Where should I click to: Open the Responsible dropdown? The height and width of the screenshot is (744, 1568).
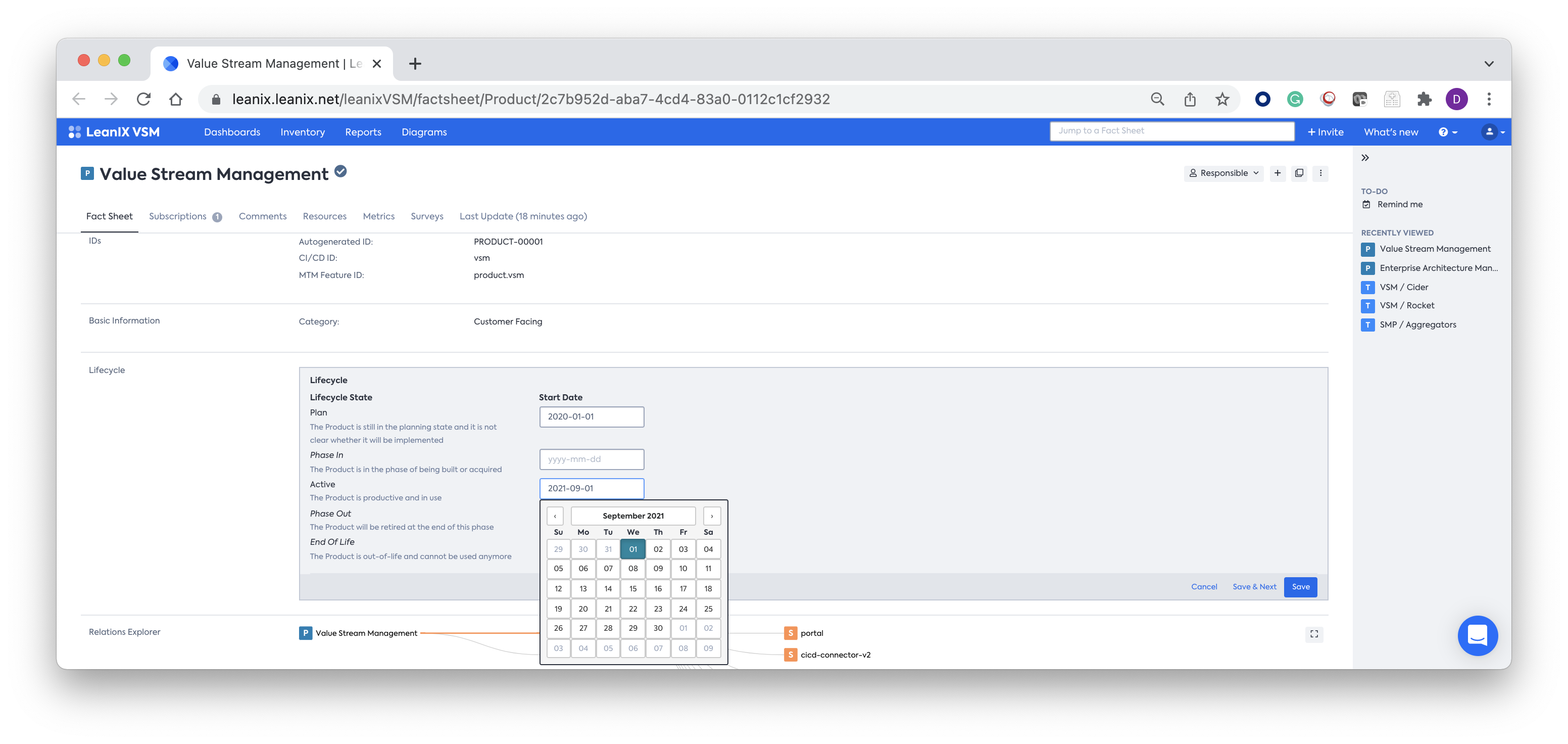point(1223,173)
